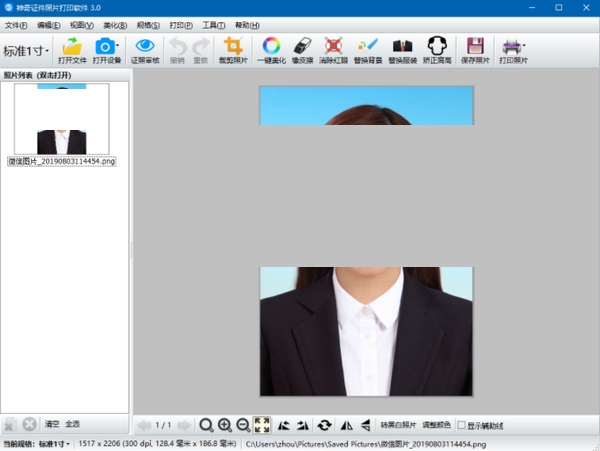
Task: Click the 保存照片 save photo icon
Action: pos(475,47)
